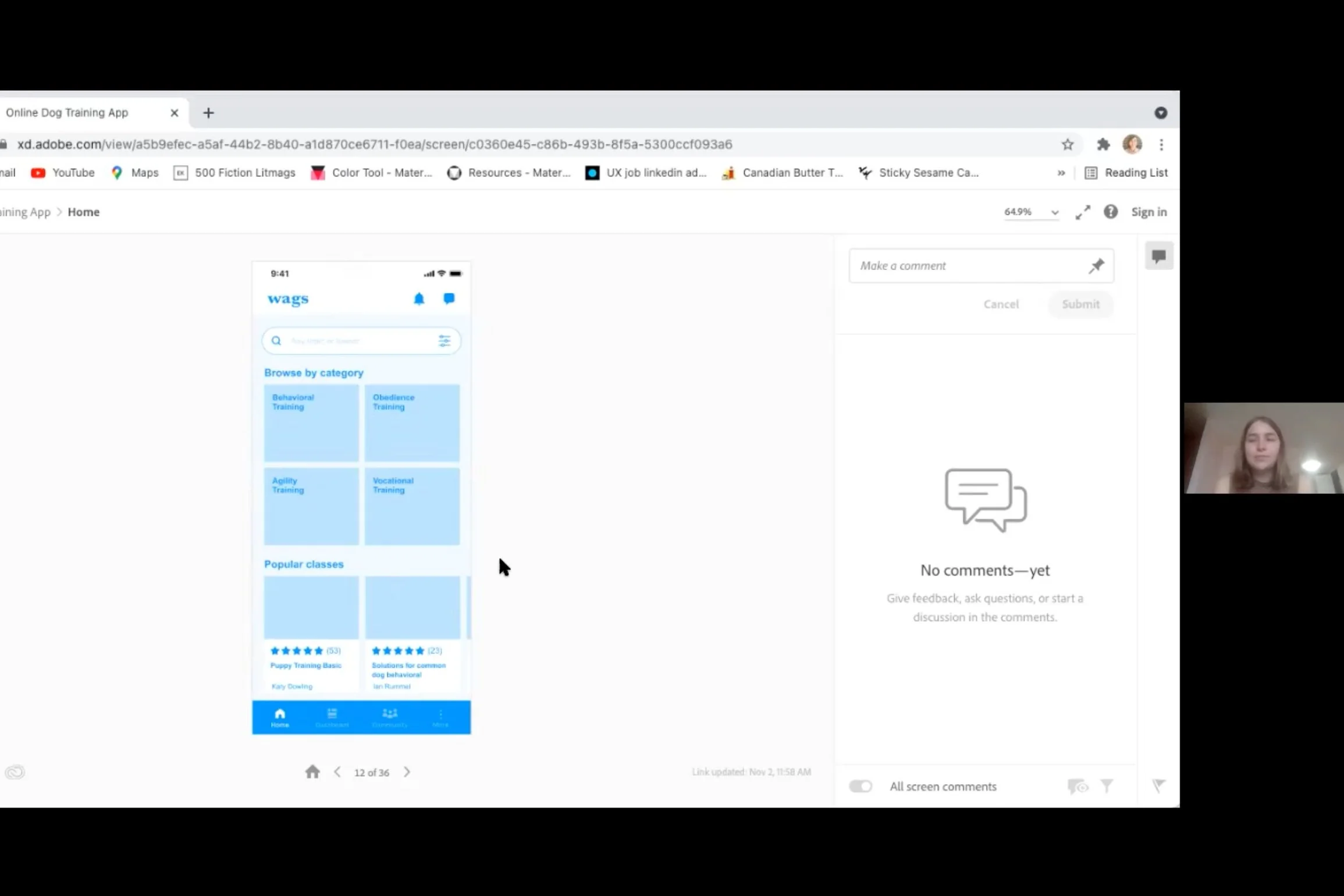
Task: Toggle the comments panel speech bubble icon
Action: coord(1158,257)
